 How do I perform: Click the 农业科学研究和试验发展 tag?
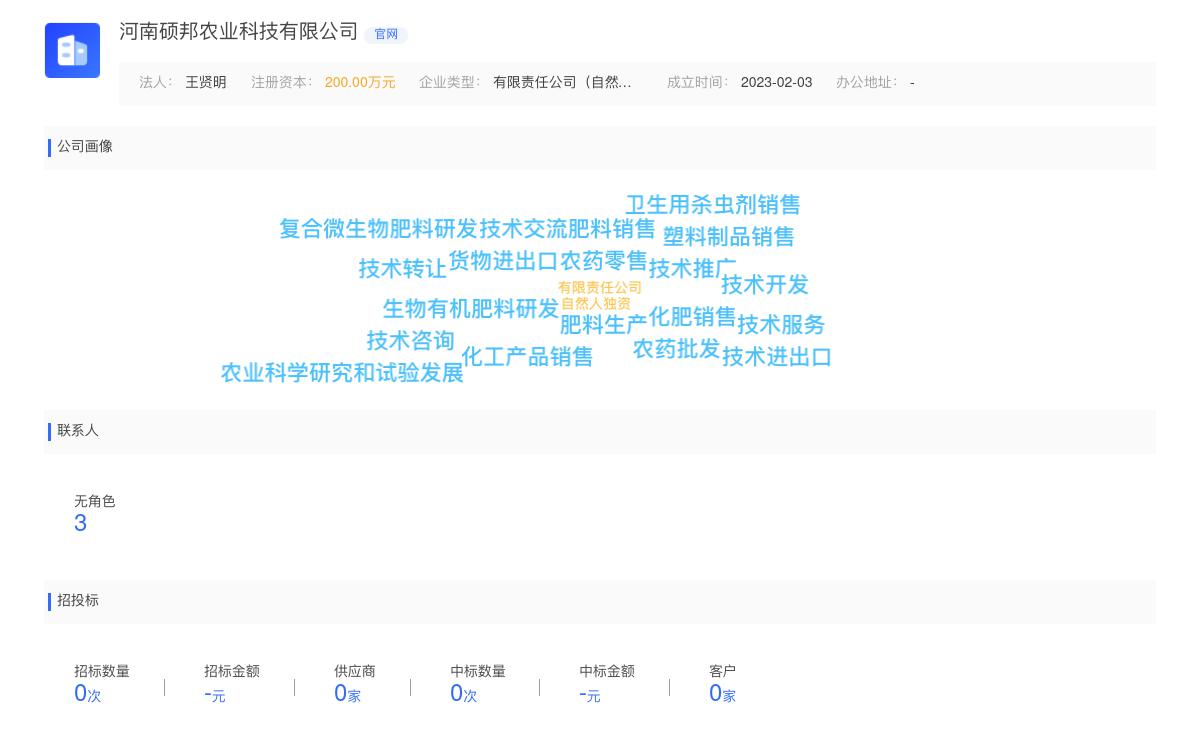tap(342, 373)
